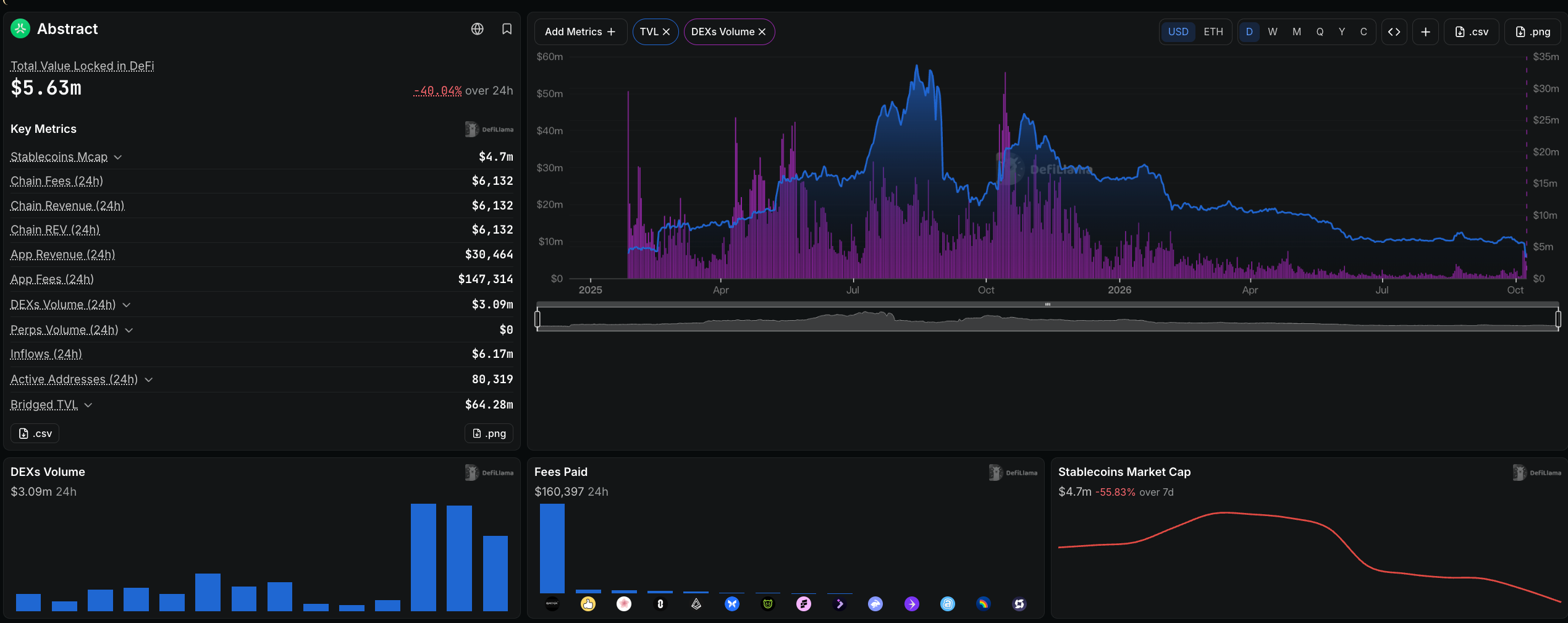This screenshot has height=623, width=1568.
Task: Open the embed code icon
Action: point(1394,32)
